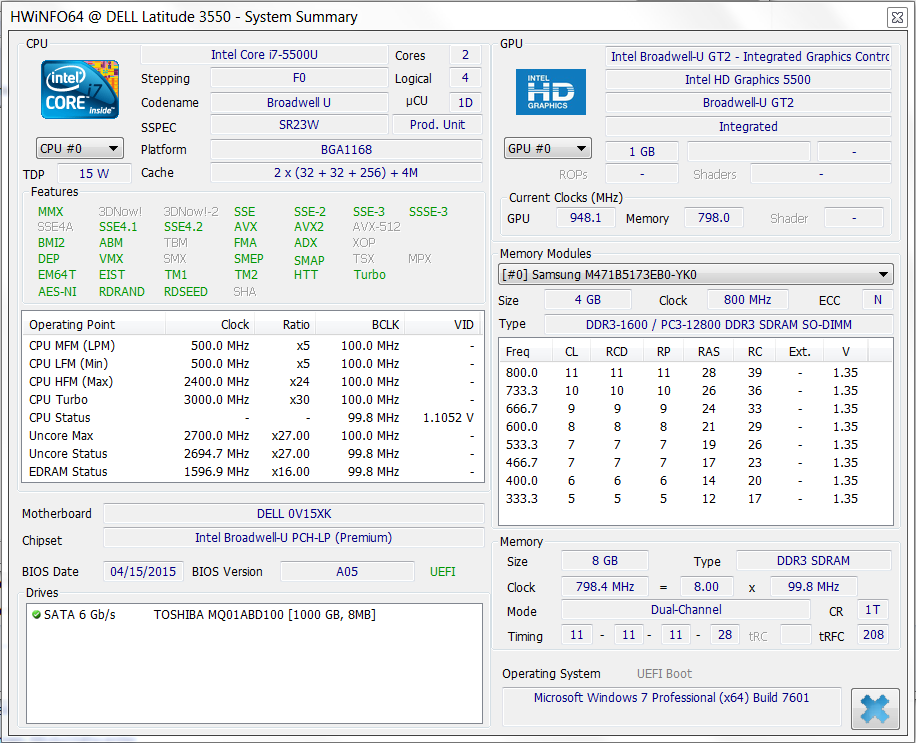Select the Uncore Max row
Viewport: 916px width, 743px height.
(253, 436)
